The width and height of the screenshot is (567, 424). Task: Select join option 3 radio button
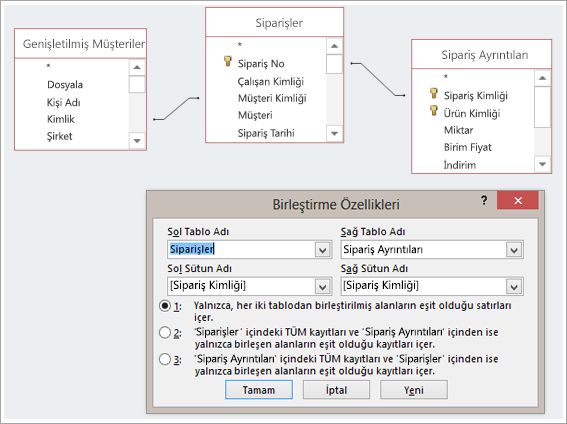click(x=165, y=359)
